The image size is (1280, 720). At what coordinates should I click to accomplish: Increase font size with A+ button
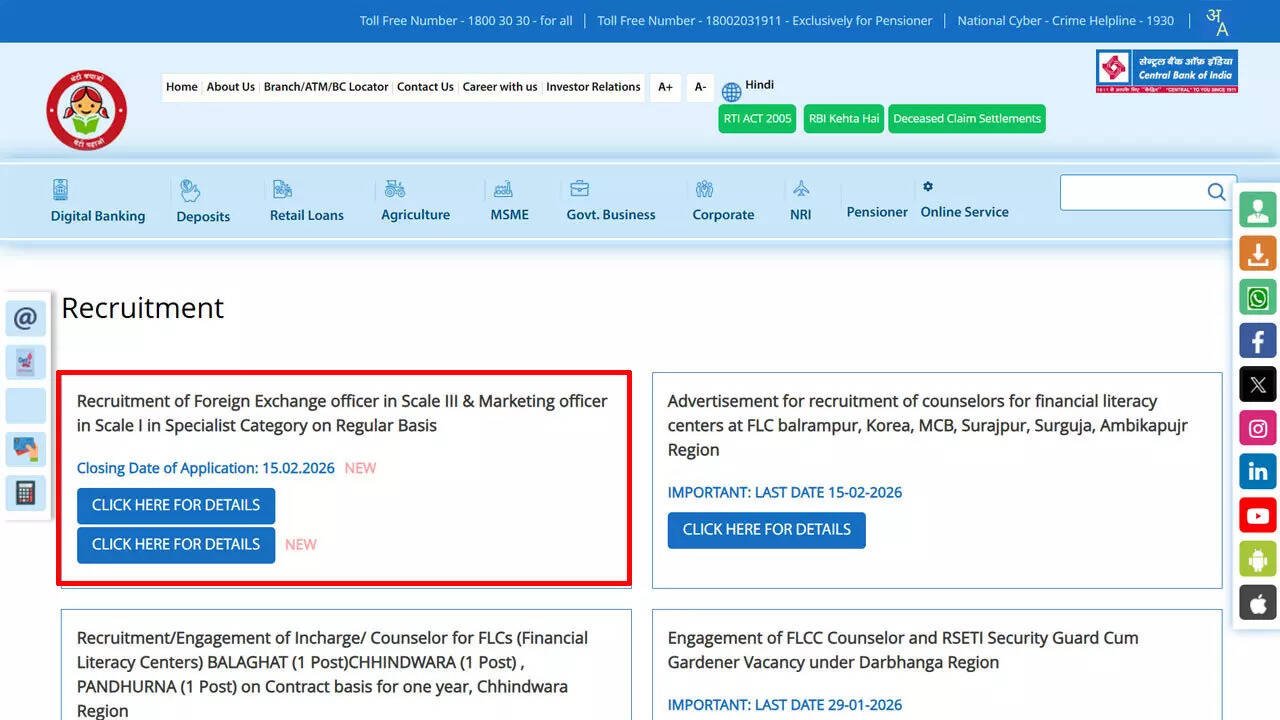point(665,87)
